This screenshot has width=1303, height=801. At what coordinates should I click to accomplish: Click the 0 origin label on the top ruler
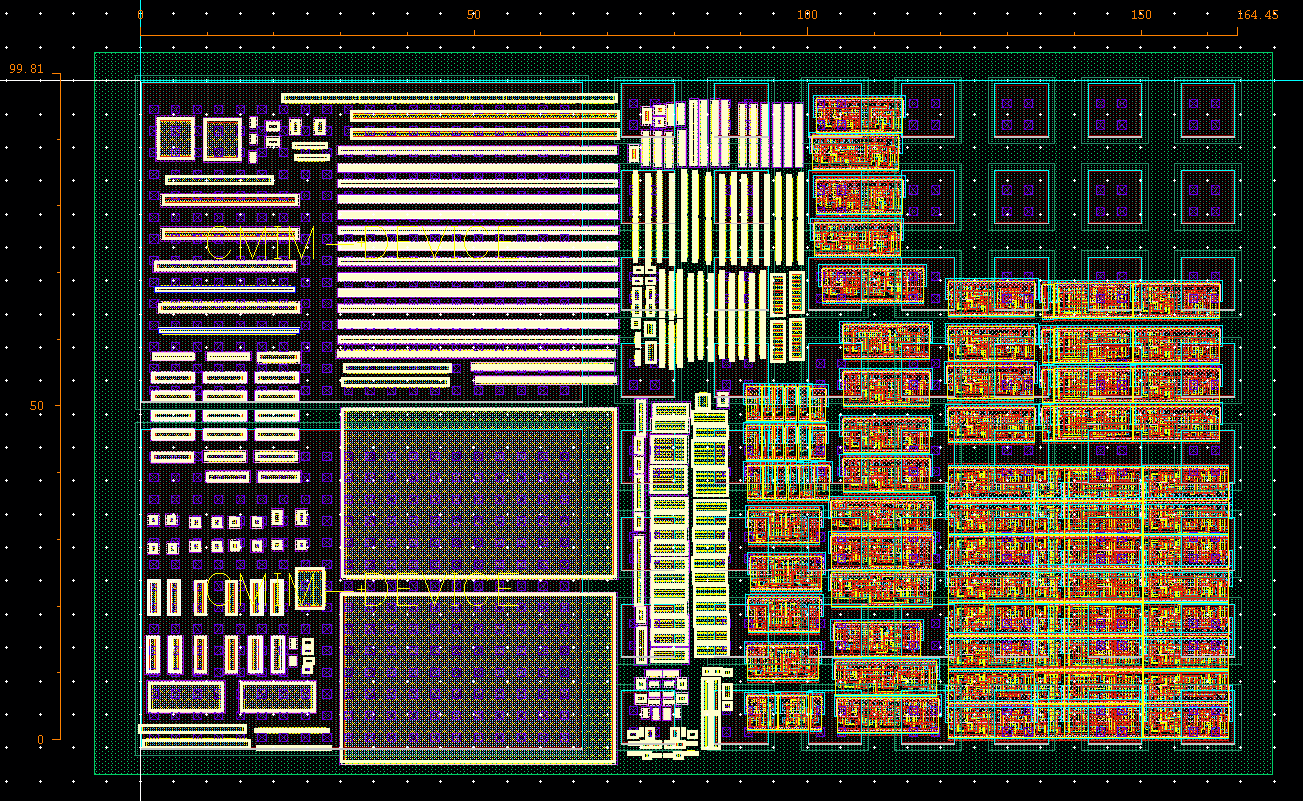click(x=140, y=15)
